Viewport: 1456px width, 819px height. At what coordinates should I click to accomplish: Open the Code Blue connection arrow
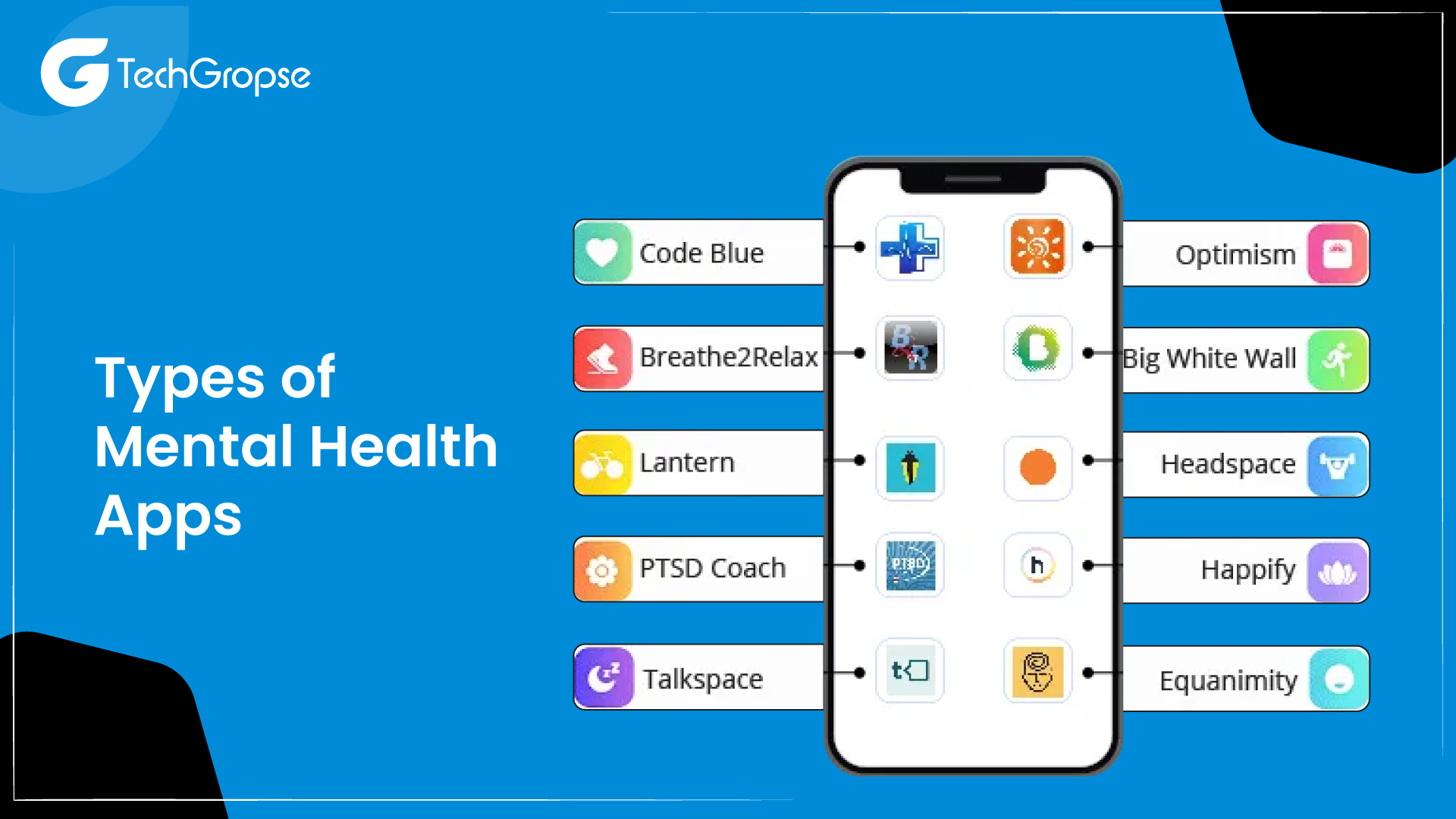pos(855,252)
